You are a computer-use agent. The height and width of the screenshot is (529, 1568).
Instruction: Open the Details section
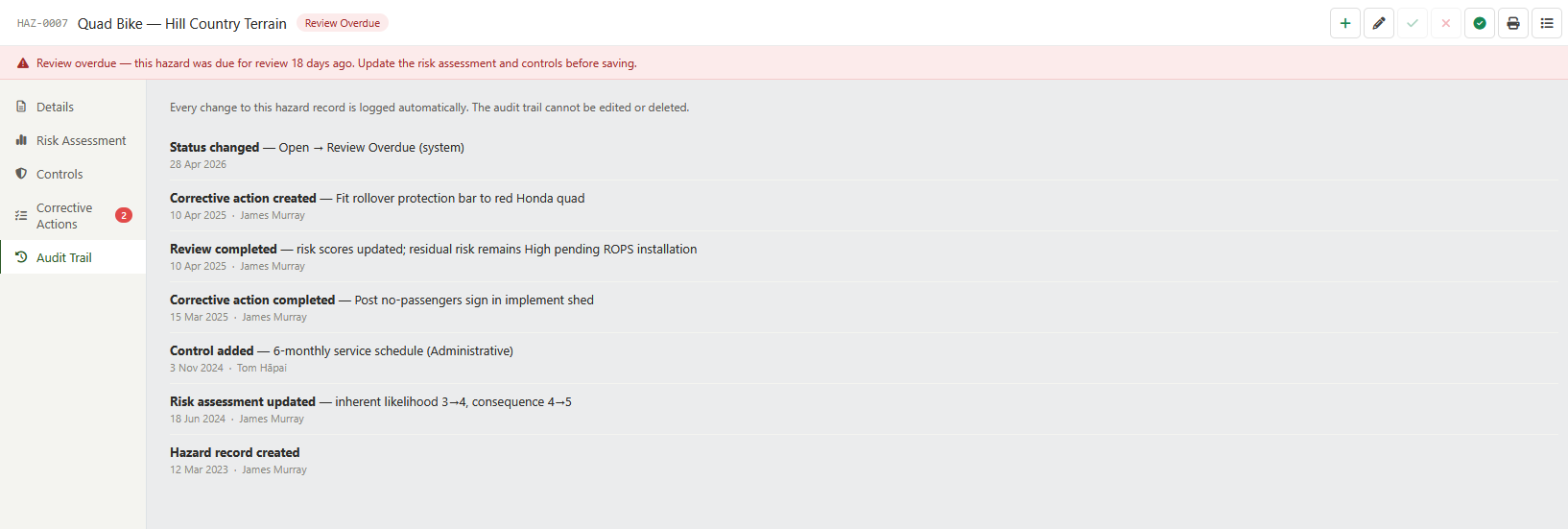(73, 107)
